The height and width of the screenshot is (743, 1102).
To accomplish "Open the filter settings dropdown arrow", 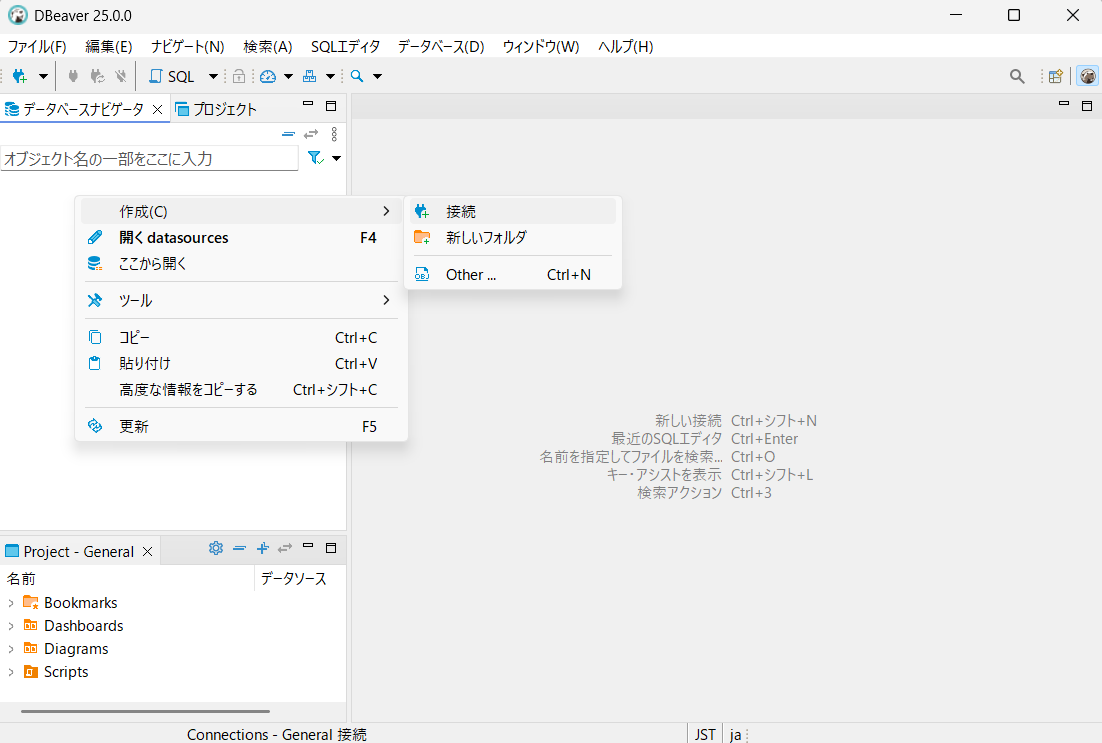I will (336, 158).
